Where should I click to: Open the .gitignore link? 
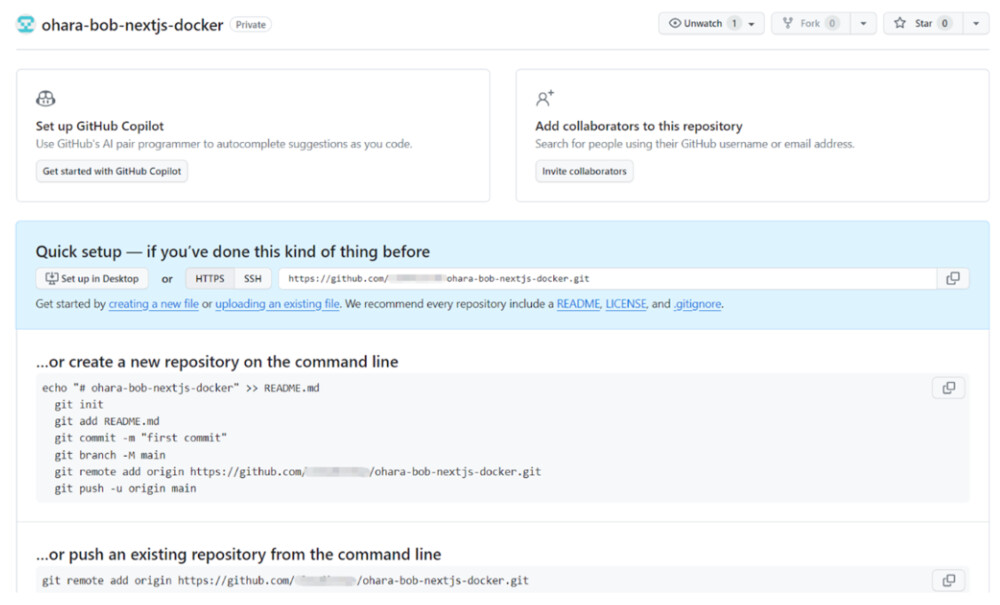click(698, 304)
